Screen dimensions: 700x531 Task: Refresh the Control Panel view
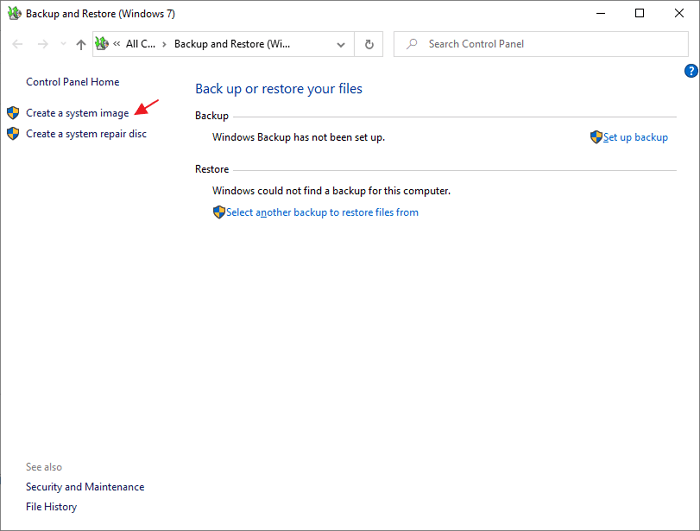[369, 45]
